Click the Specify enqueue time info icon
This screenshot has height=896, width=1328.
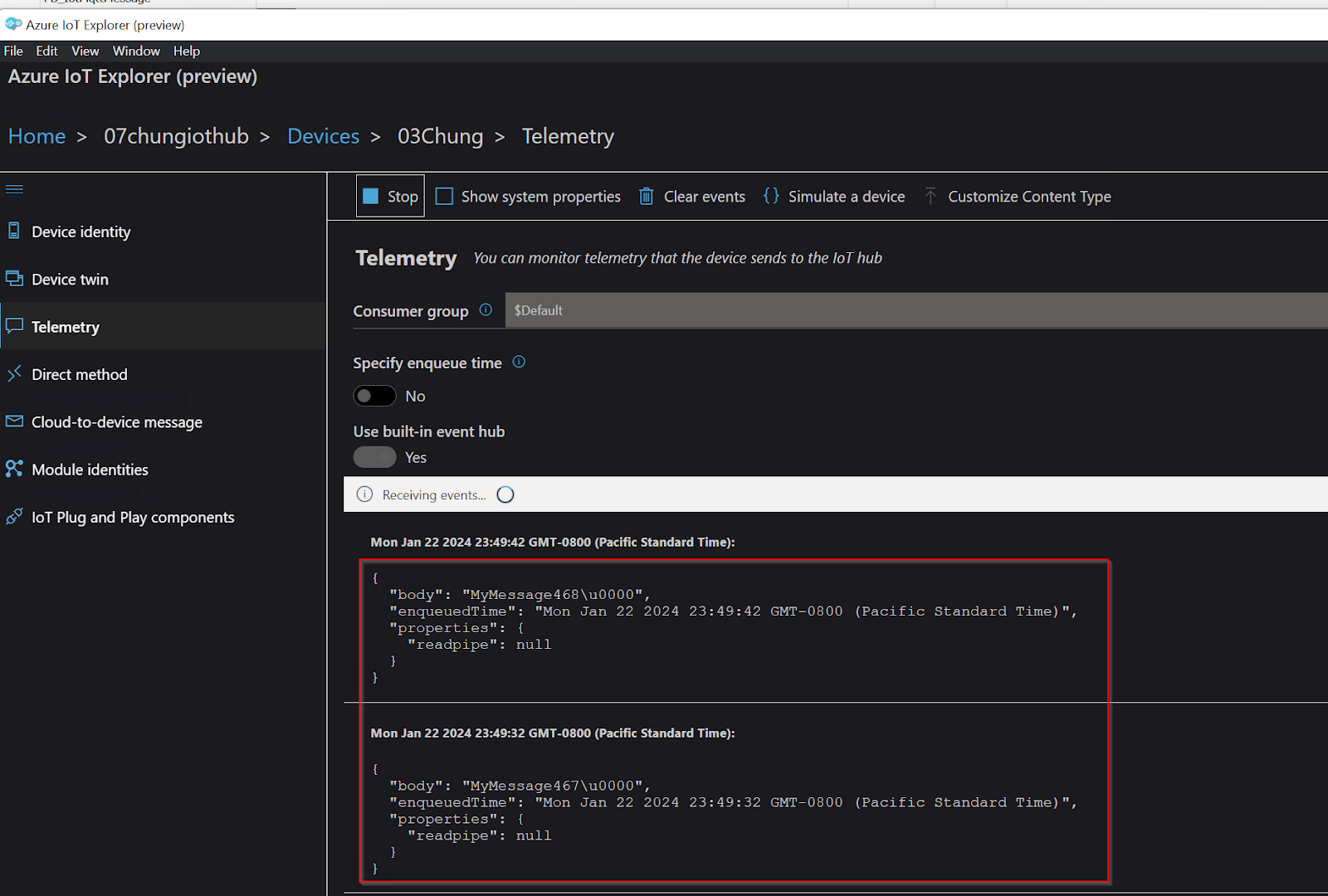click(519, 362)
